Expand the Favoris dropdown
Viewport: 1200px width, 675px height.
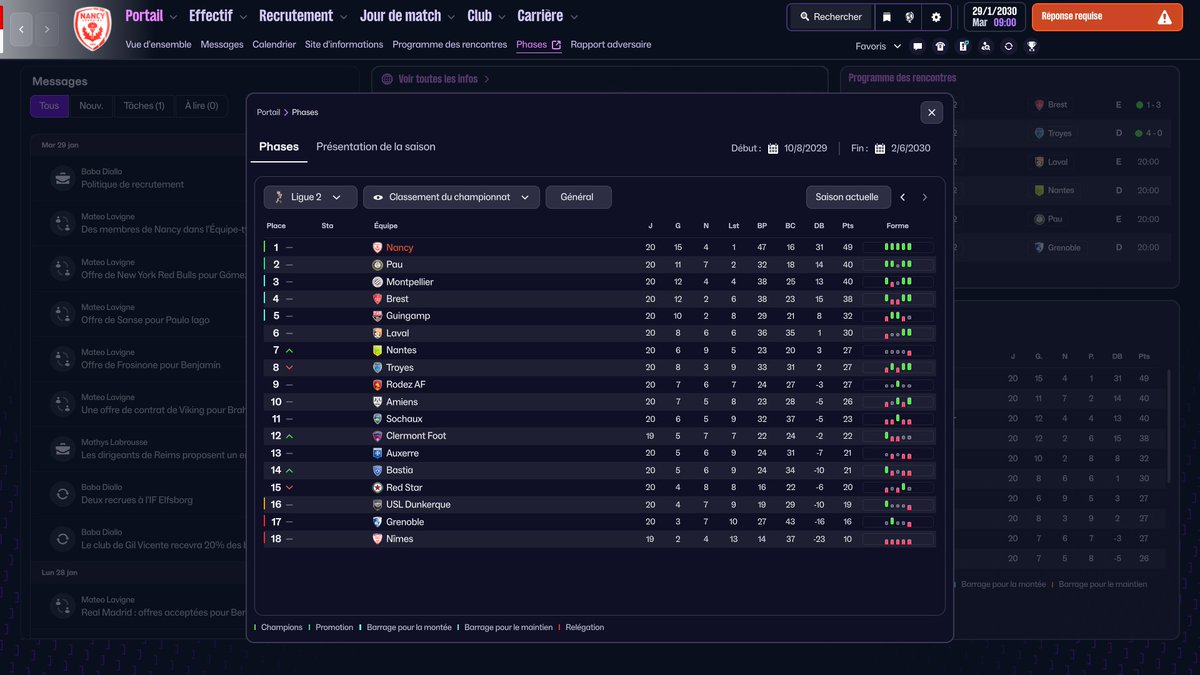[878, 46]
